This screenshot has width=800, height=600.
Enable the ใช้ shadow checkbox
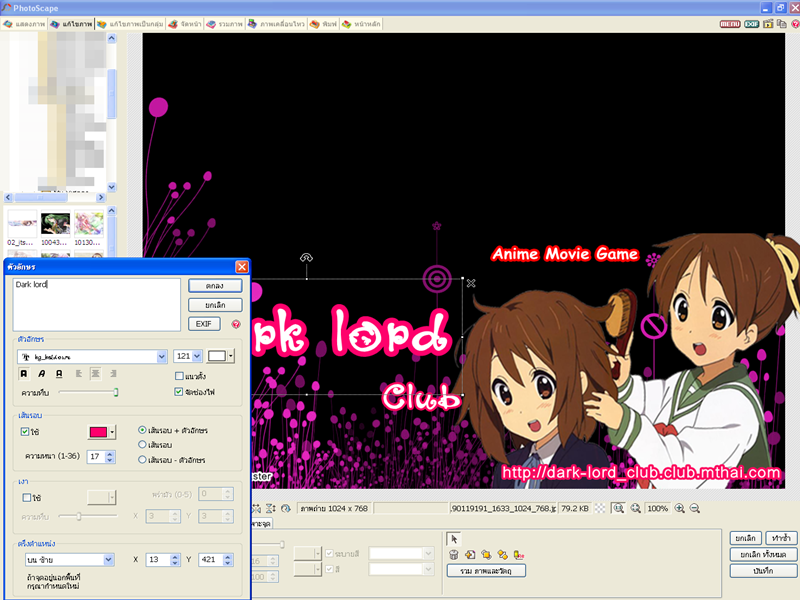[x=27, y=497]
